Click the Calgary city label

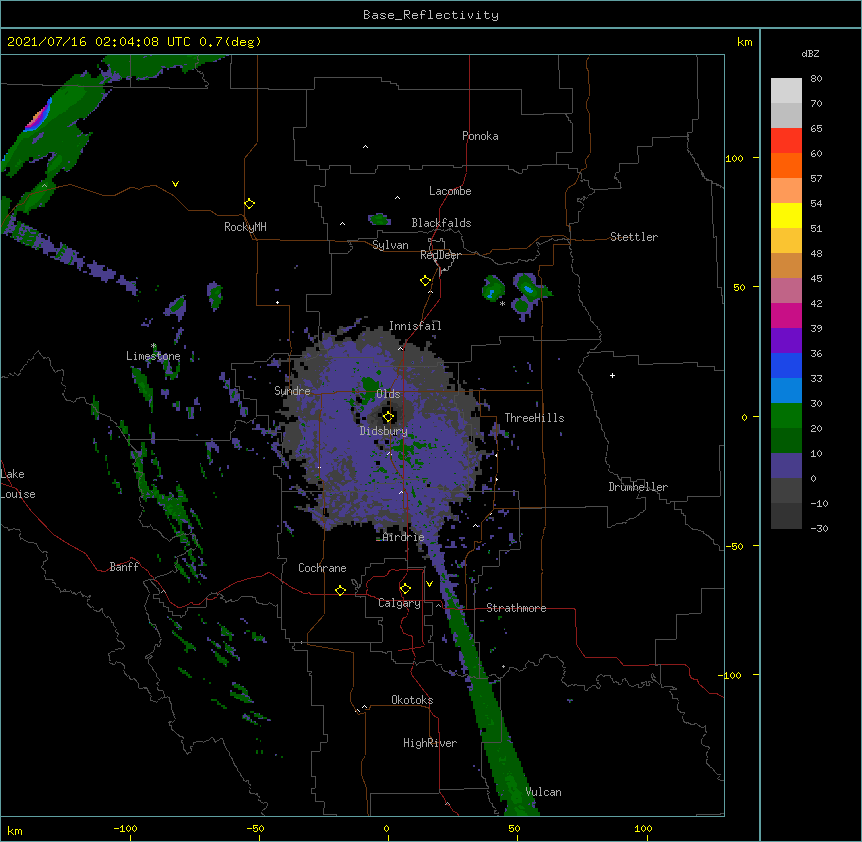pyautogui.click(x=399, y=603)
